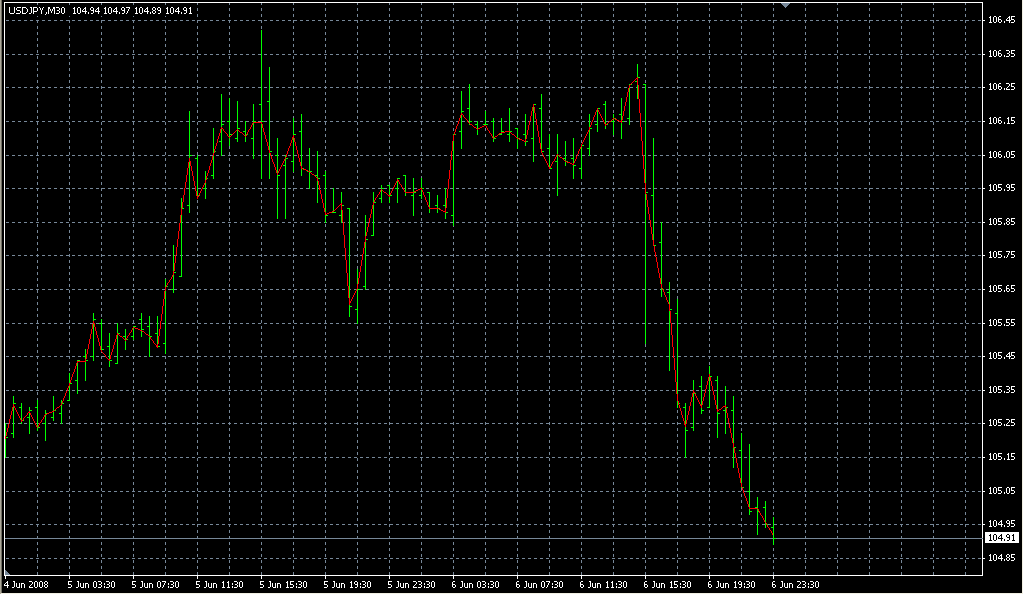This screenshot has height=594, width=1024.
Task: Click the chart shift triangle marker
Action: click(x=787, y=6)
